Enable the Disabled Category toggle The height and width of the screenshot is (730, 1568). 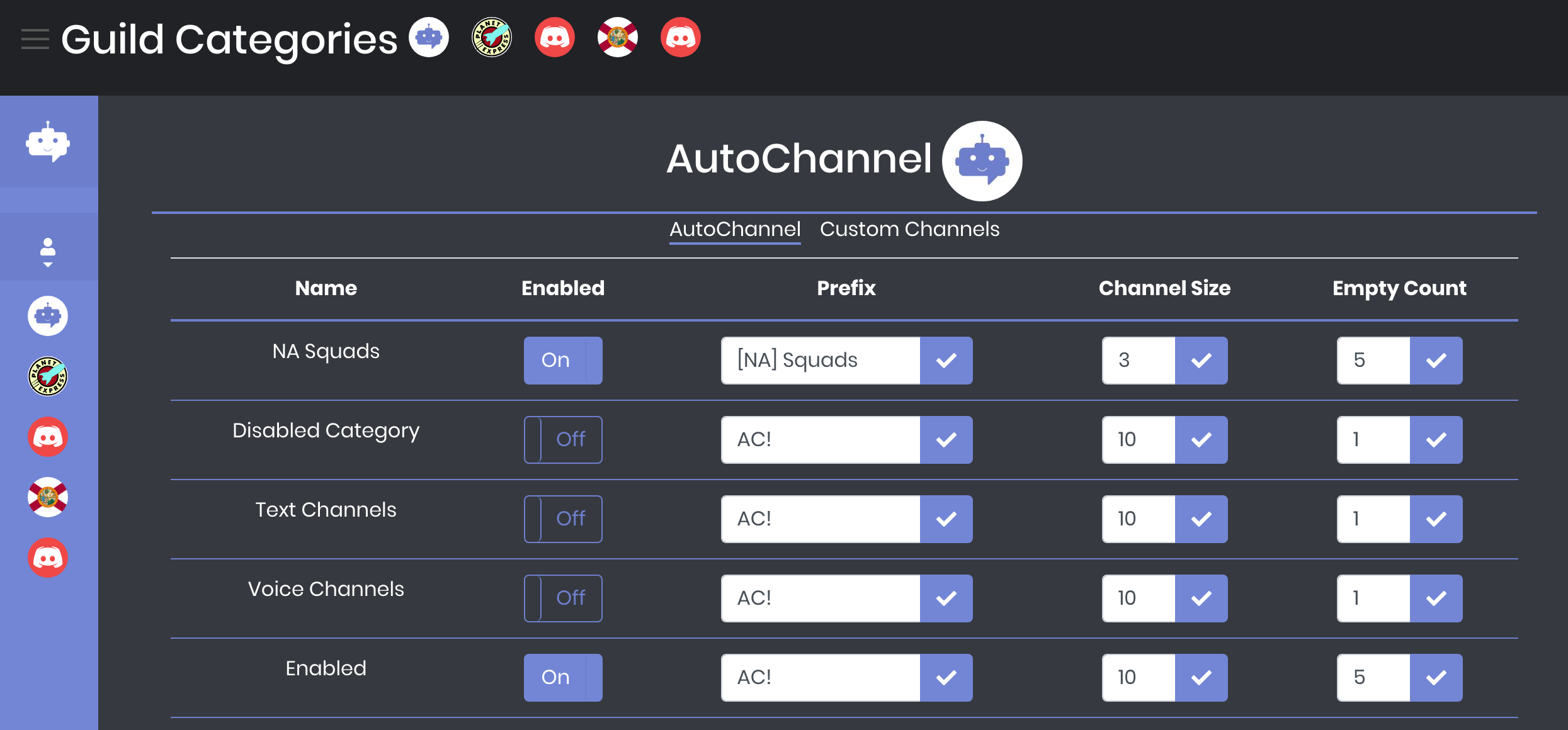tap(562, 439)
